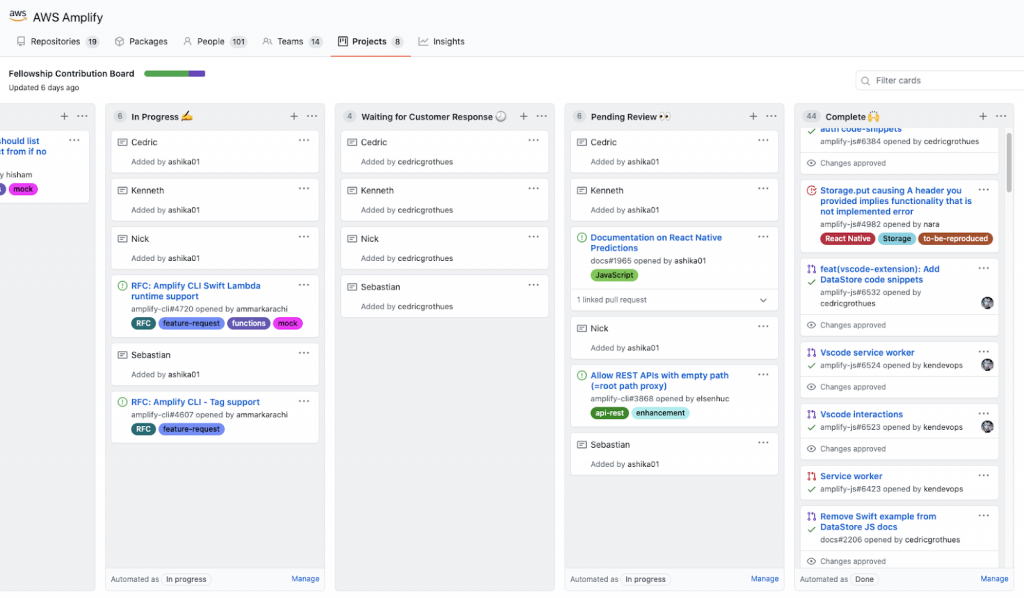Click feature-request label on Tag support card
Image resolution: width=1024 pixels, height=598 pixels.
pyautogui.click(x=191, y=430)
